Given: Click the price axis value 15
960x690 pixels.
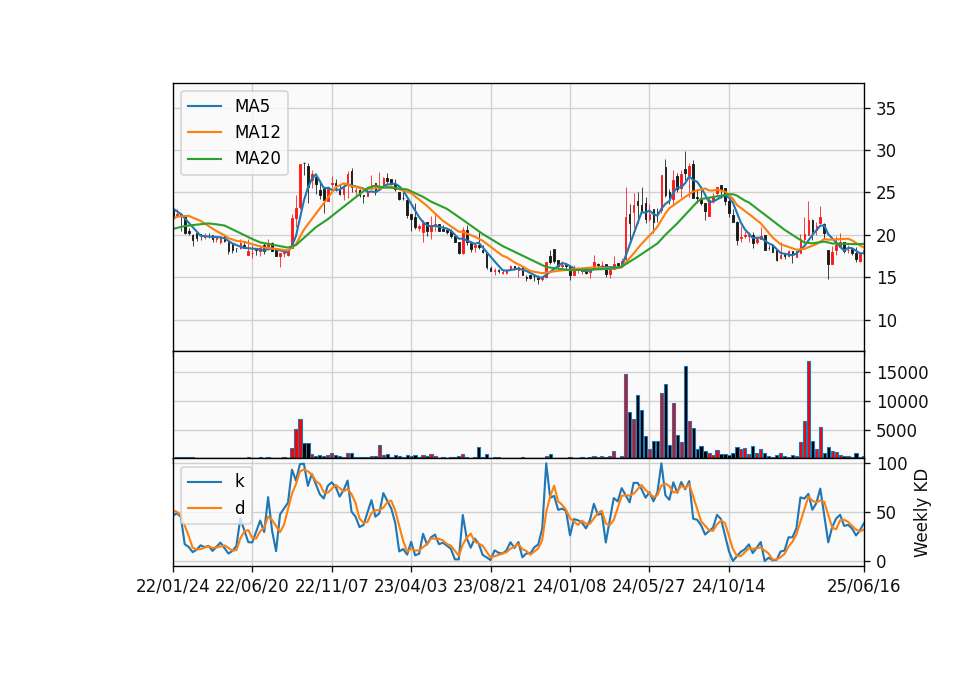Looking at the screenshot, I should tap(886, 278).
